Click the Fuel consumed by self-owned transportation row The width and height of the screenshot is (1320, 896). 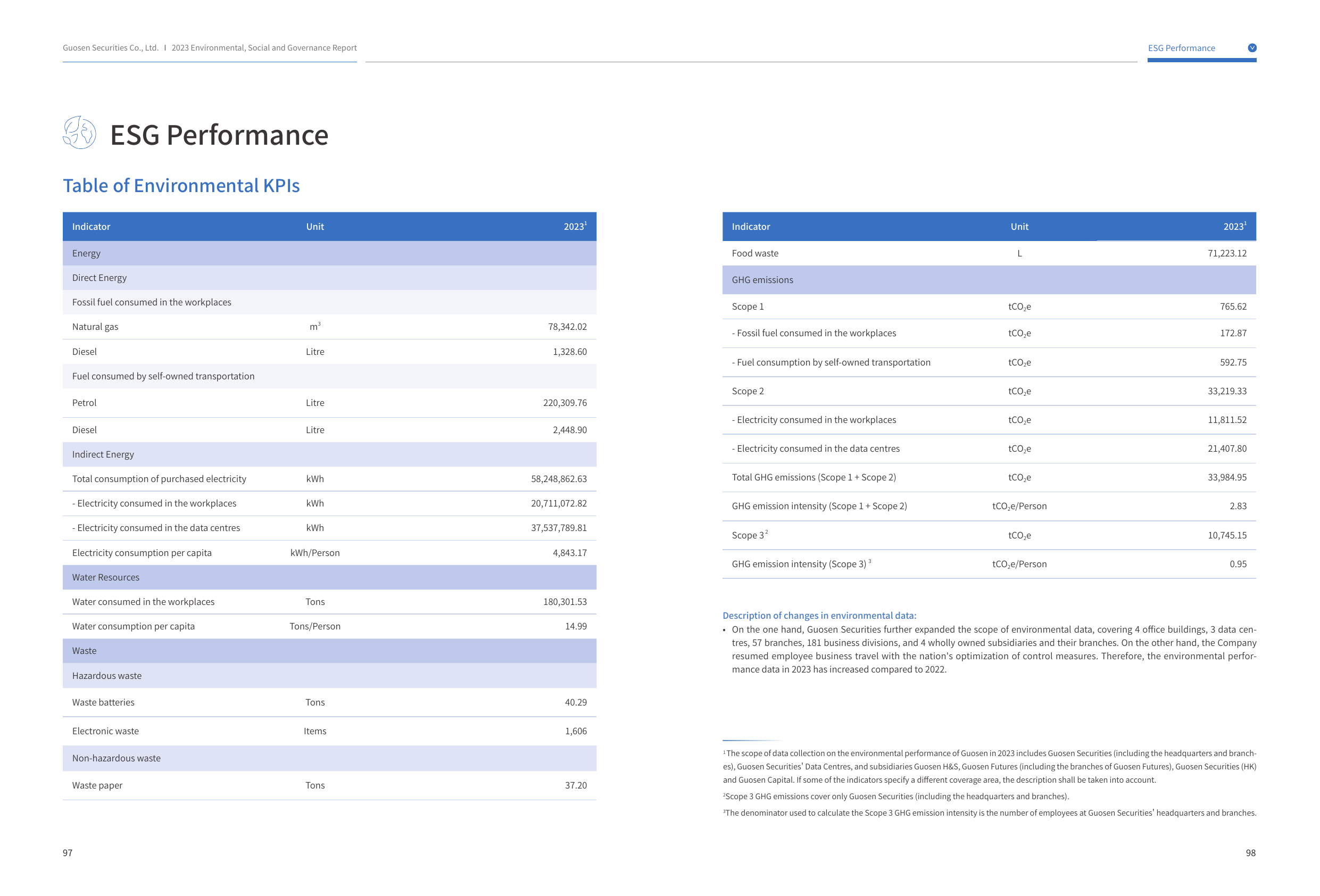coord(329,376)
